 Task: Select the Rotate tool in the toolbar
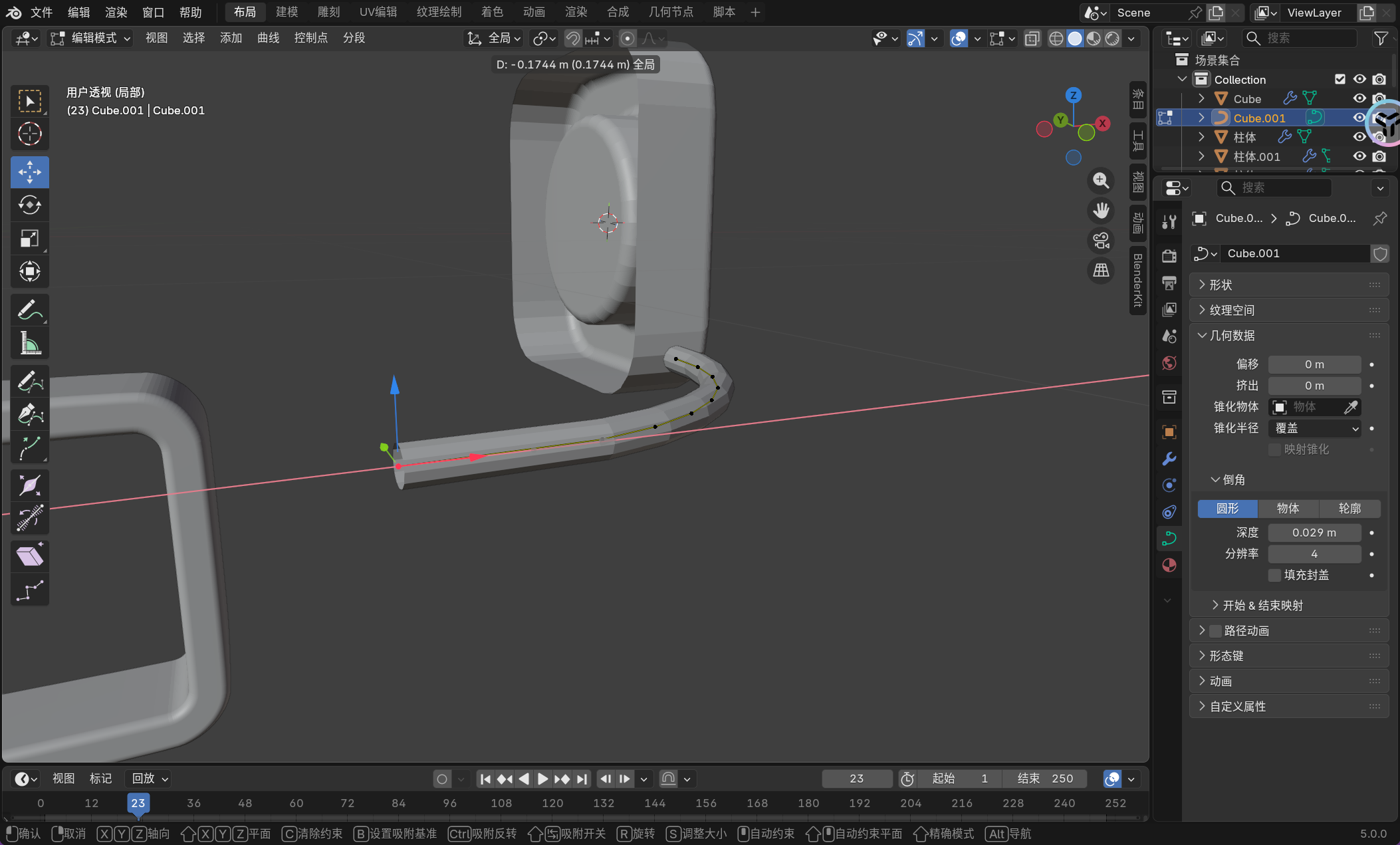(x=29, y=205)
